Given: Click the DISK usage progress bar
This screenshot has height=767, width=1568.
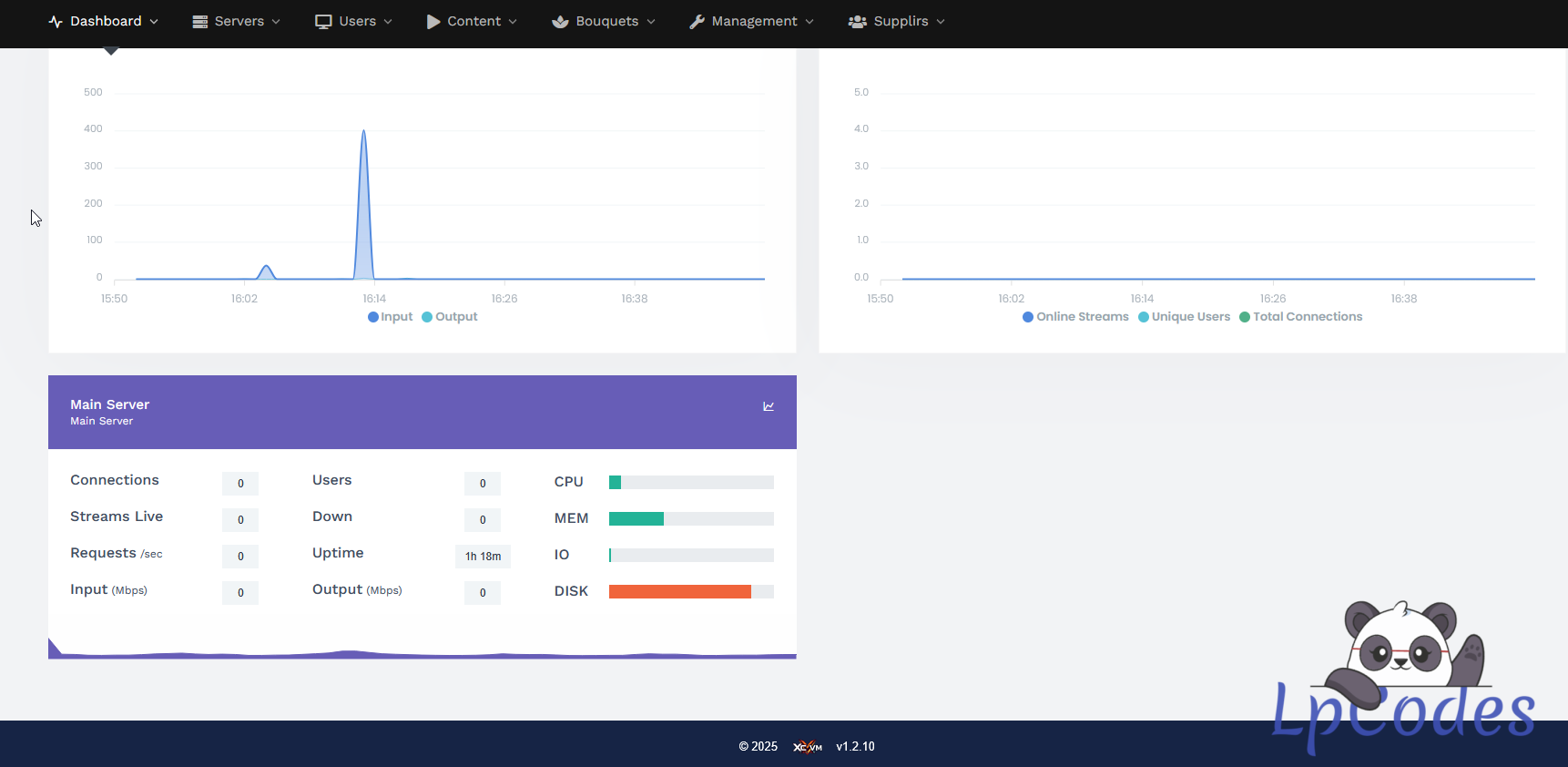Looking at the screenshot, I should coord(691,592).
